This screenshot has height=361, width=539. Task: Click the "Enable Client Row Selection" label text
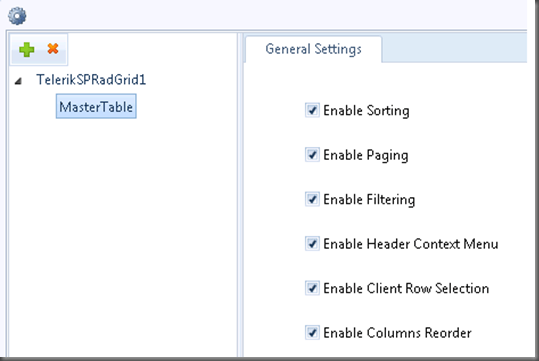406,288
